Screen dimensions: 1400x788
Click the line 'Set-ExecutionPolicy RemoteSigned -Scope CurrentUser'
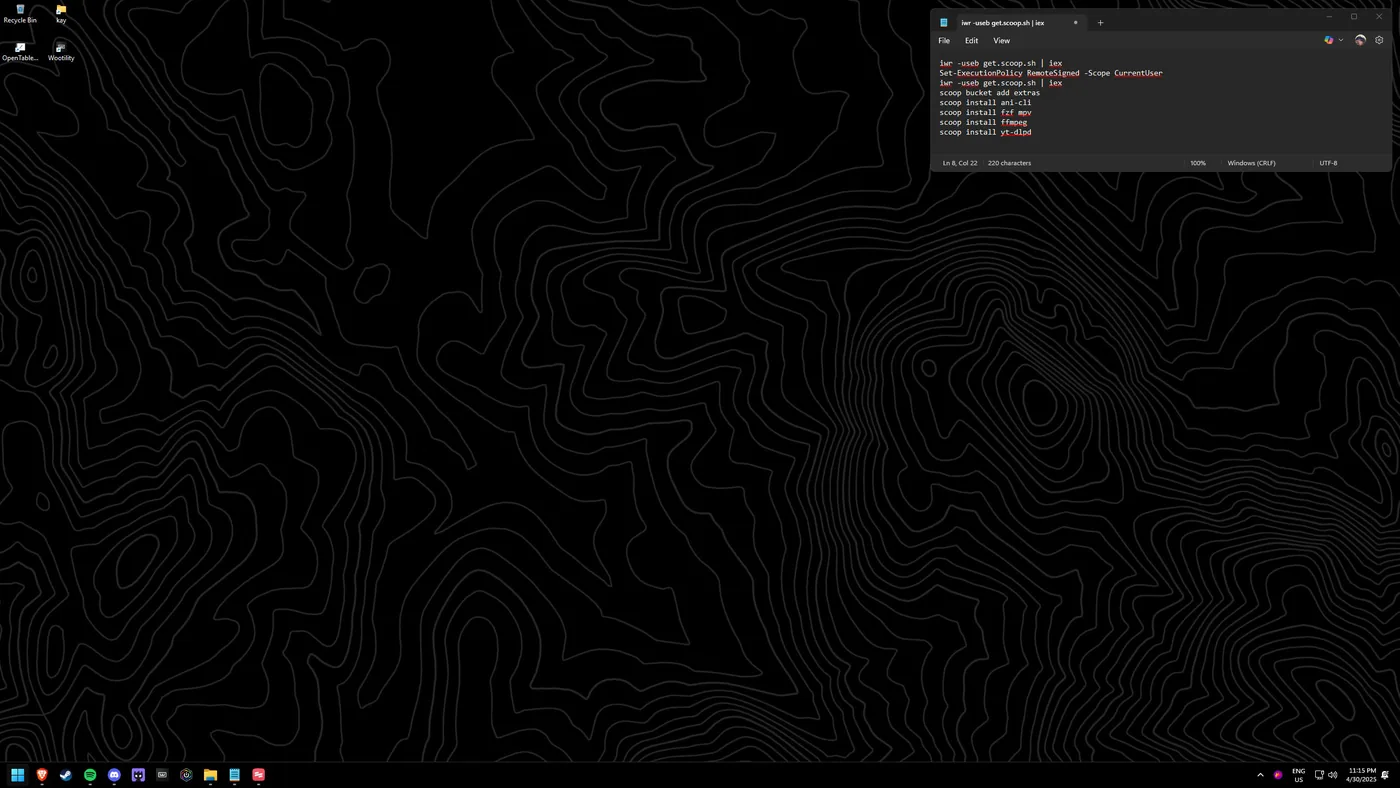click(1051, 73)
